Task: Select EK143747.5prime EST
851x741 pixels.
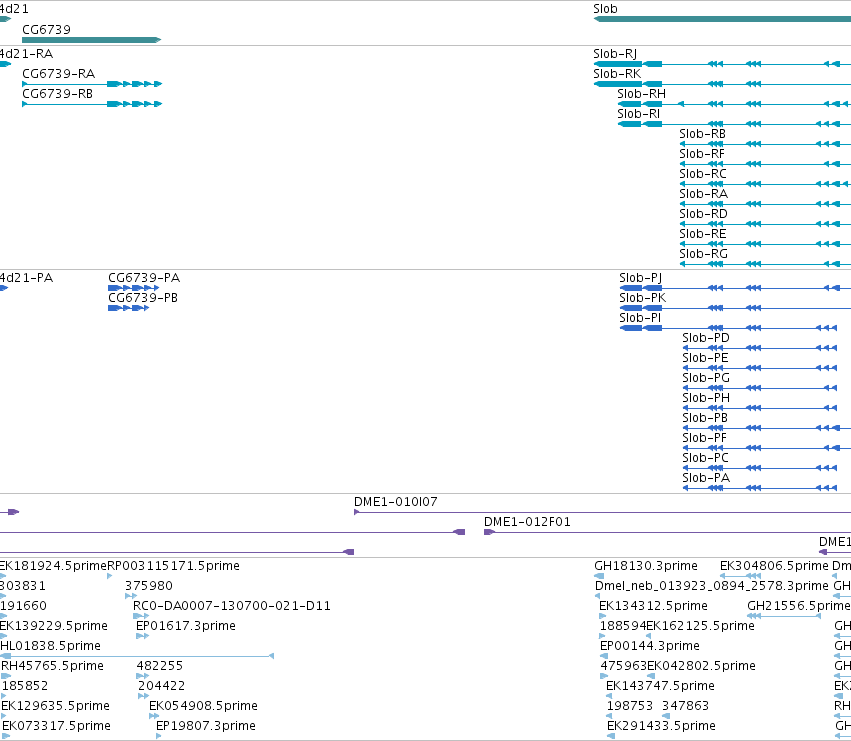Action: [661, 686]
